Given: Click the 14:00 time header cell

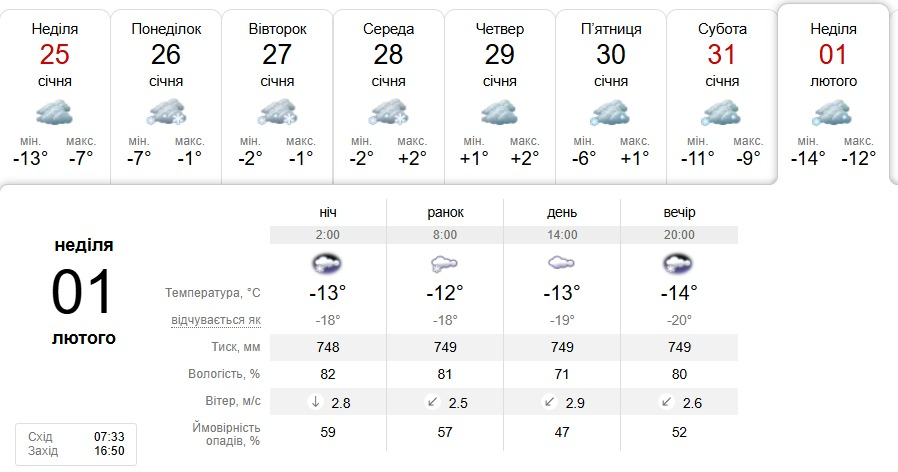Looking at the screenshot, I should [x=562, y=235].
